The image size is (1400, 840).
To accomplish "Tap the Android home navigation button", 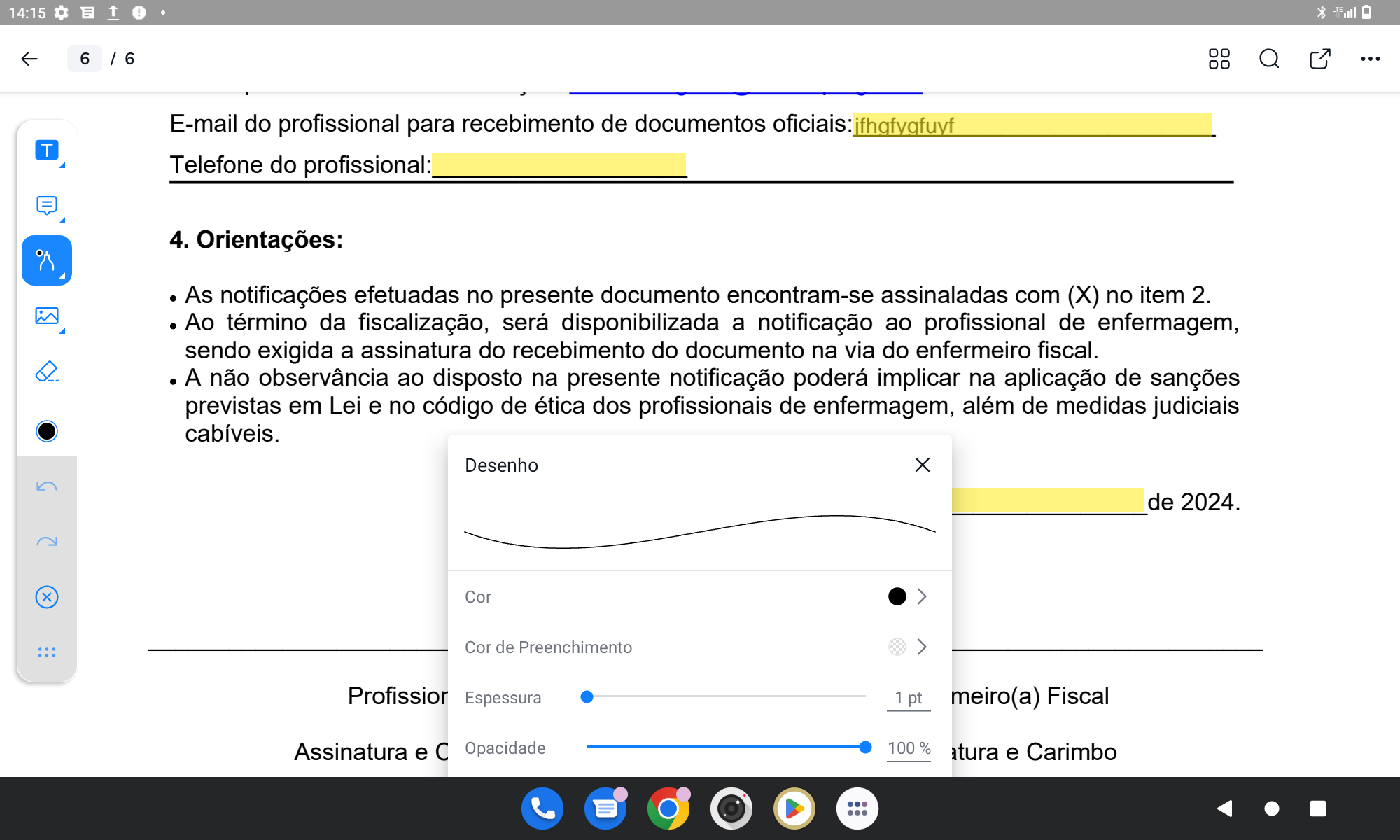I will point(1272,808).
